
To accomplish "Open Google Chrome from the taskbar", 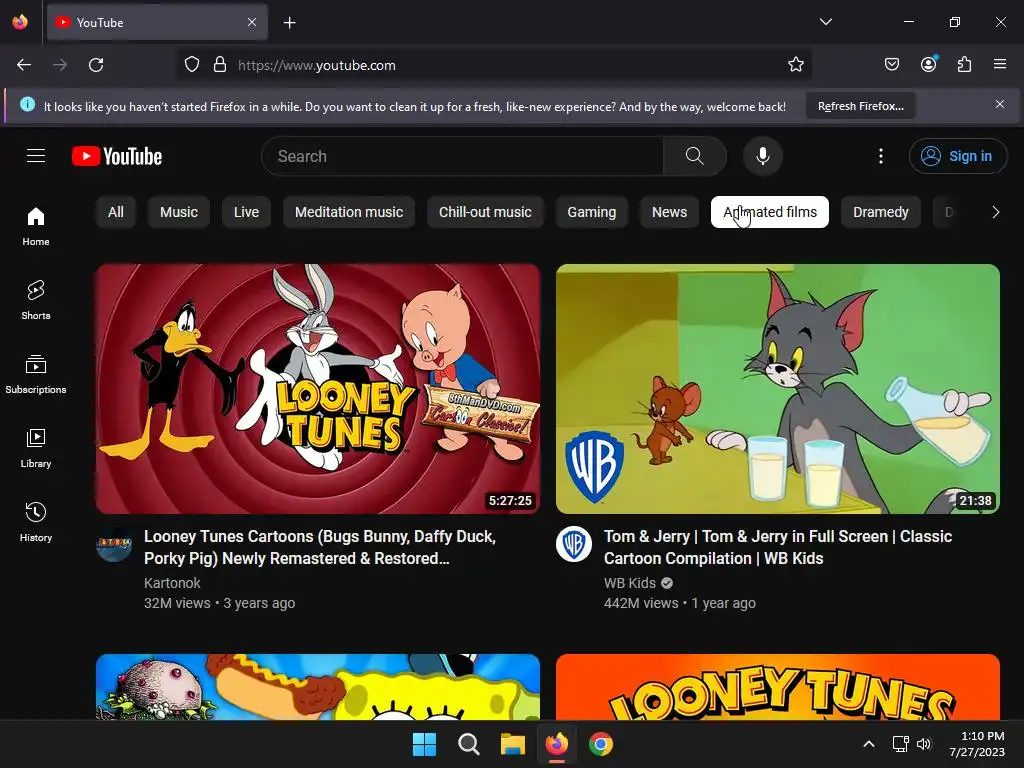I will [x=601, y=744].
